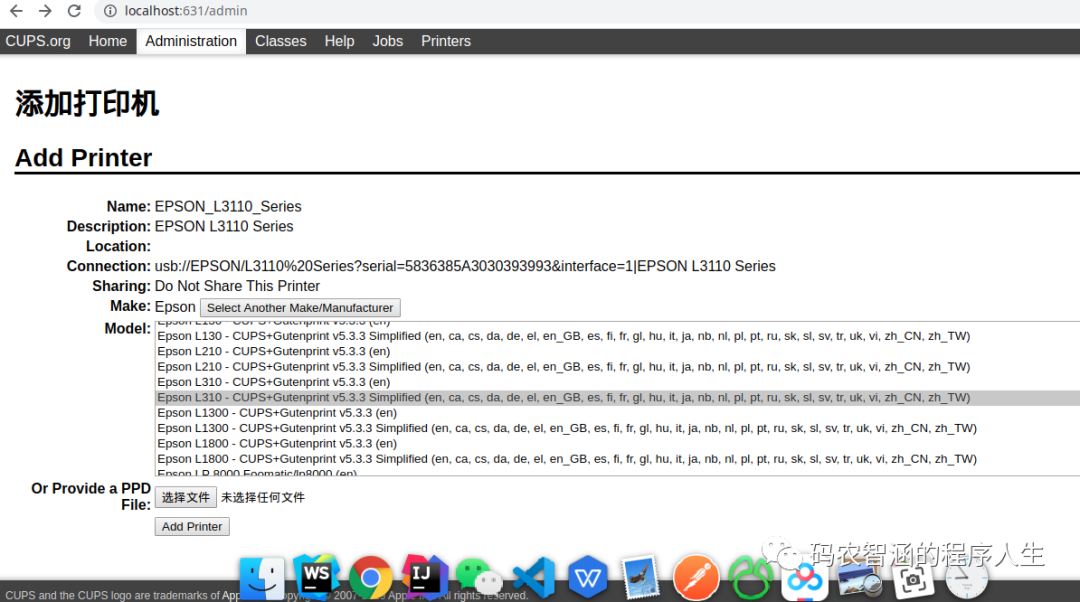1080x602 pixels.
Task: Open WeChat from the dock
Action: click(479, 577)
